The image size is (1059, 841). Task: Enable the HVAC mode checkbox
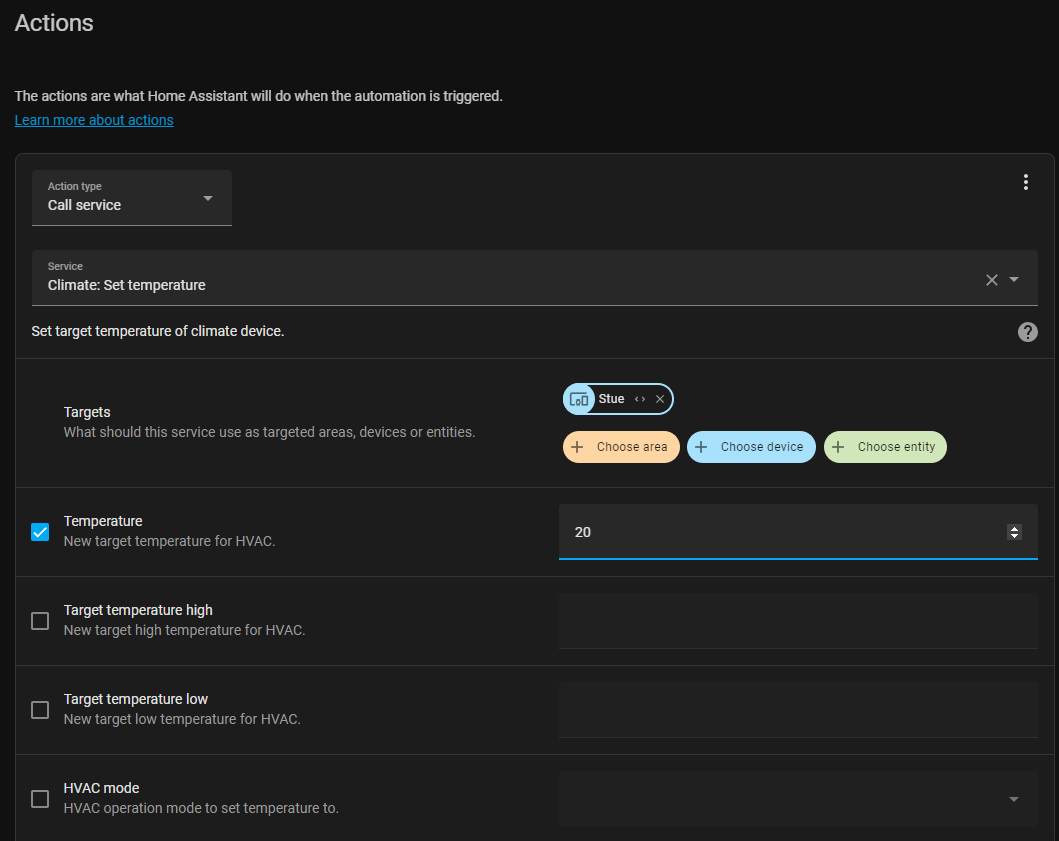[40, 799]
